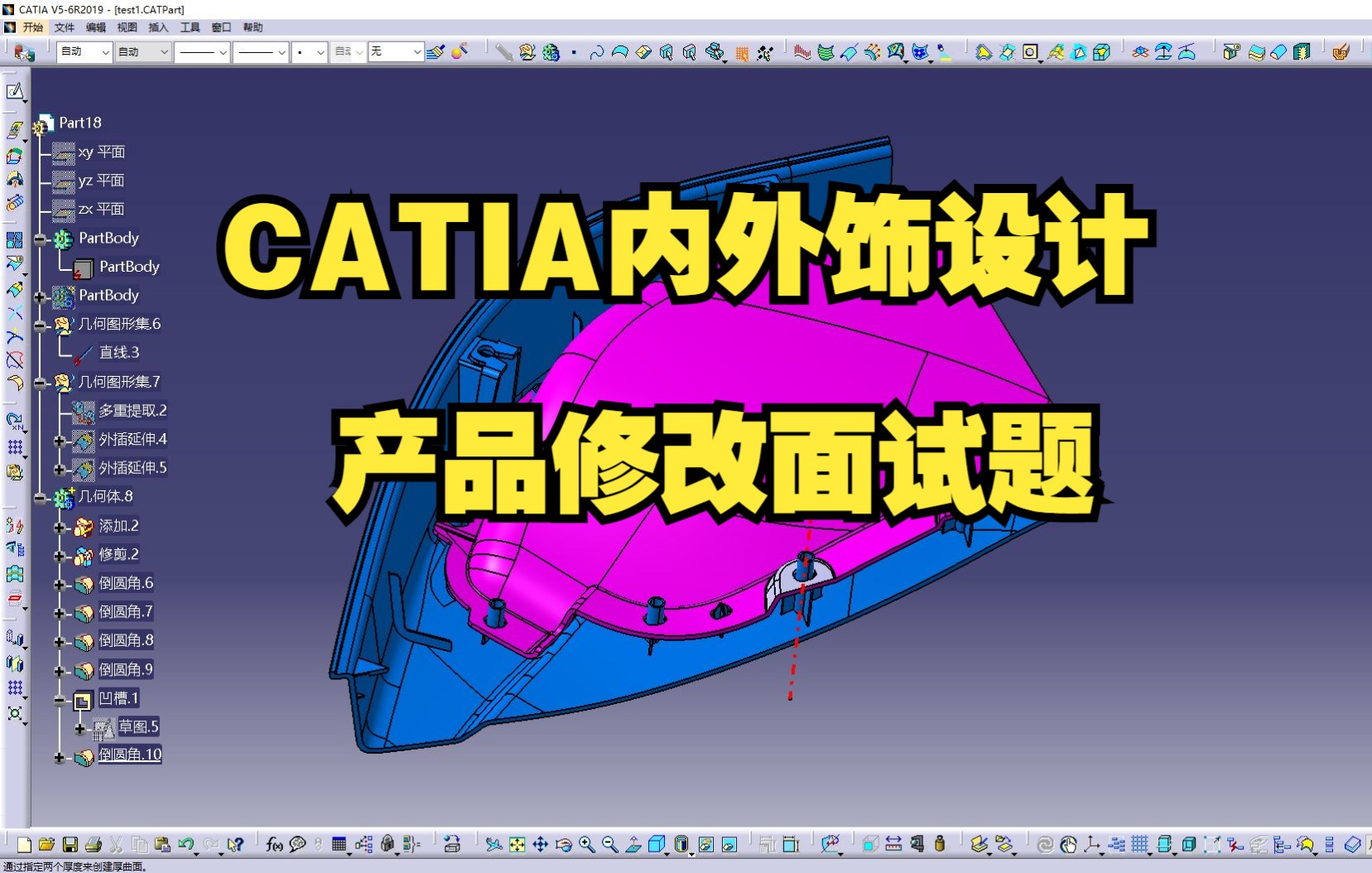Click the orange grid icon in top toolbar
Screen dimensions: 1372x873
tap(742, 53)
